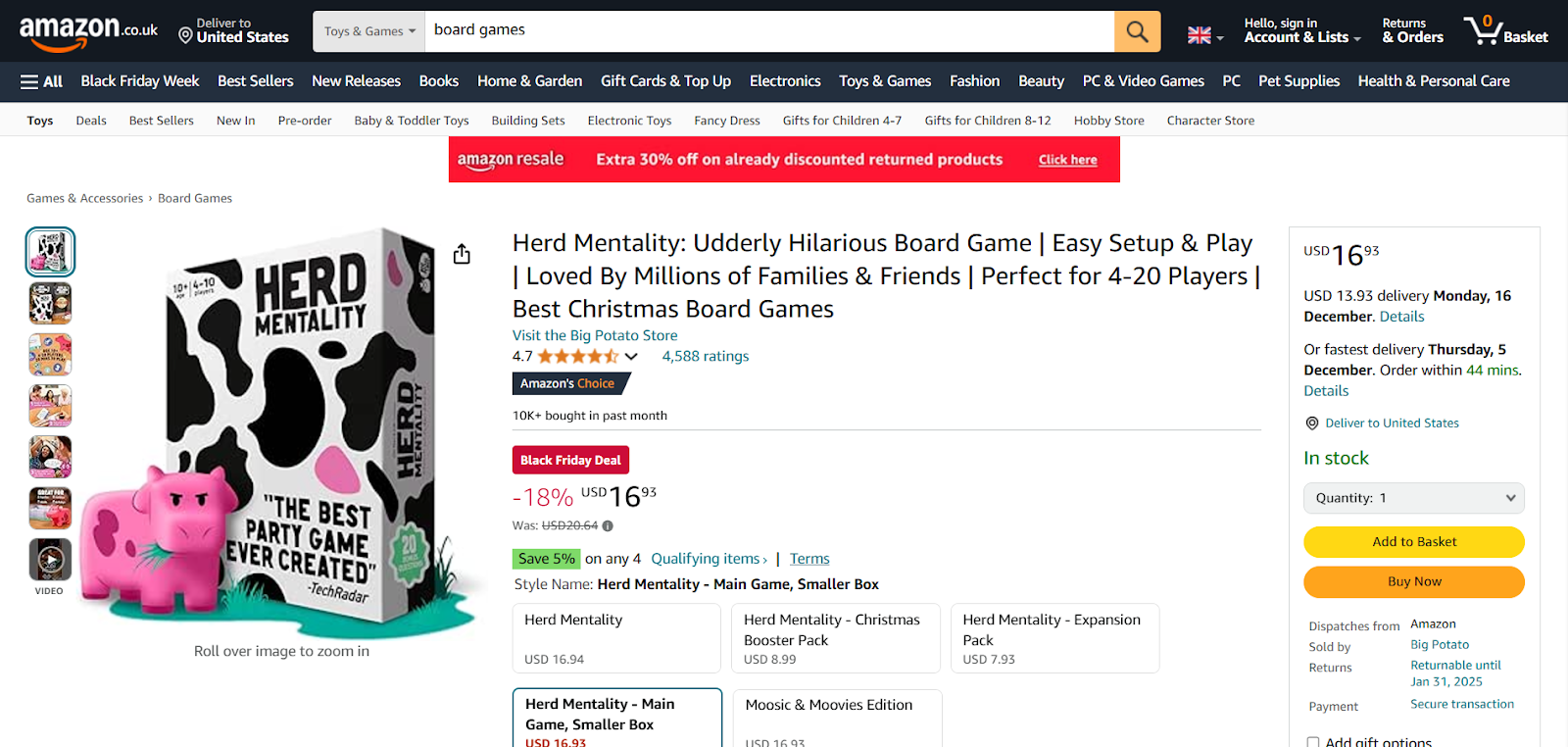Open the Black Friday Week menu item
Image resolution: width=1568 pixels, height=747 pixels.
[139, 81]
